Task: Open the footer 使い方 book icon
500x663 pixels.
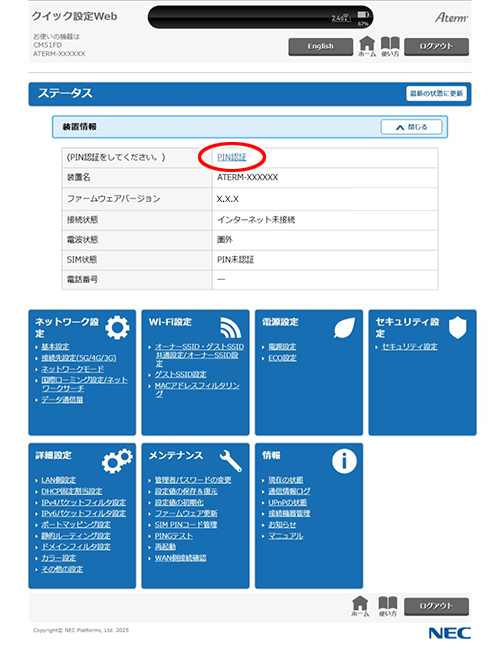Action: [x=388, y=606]
